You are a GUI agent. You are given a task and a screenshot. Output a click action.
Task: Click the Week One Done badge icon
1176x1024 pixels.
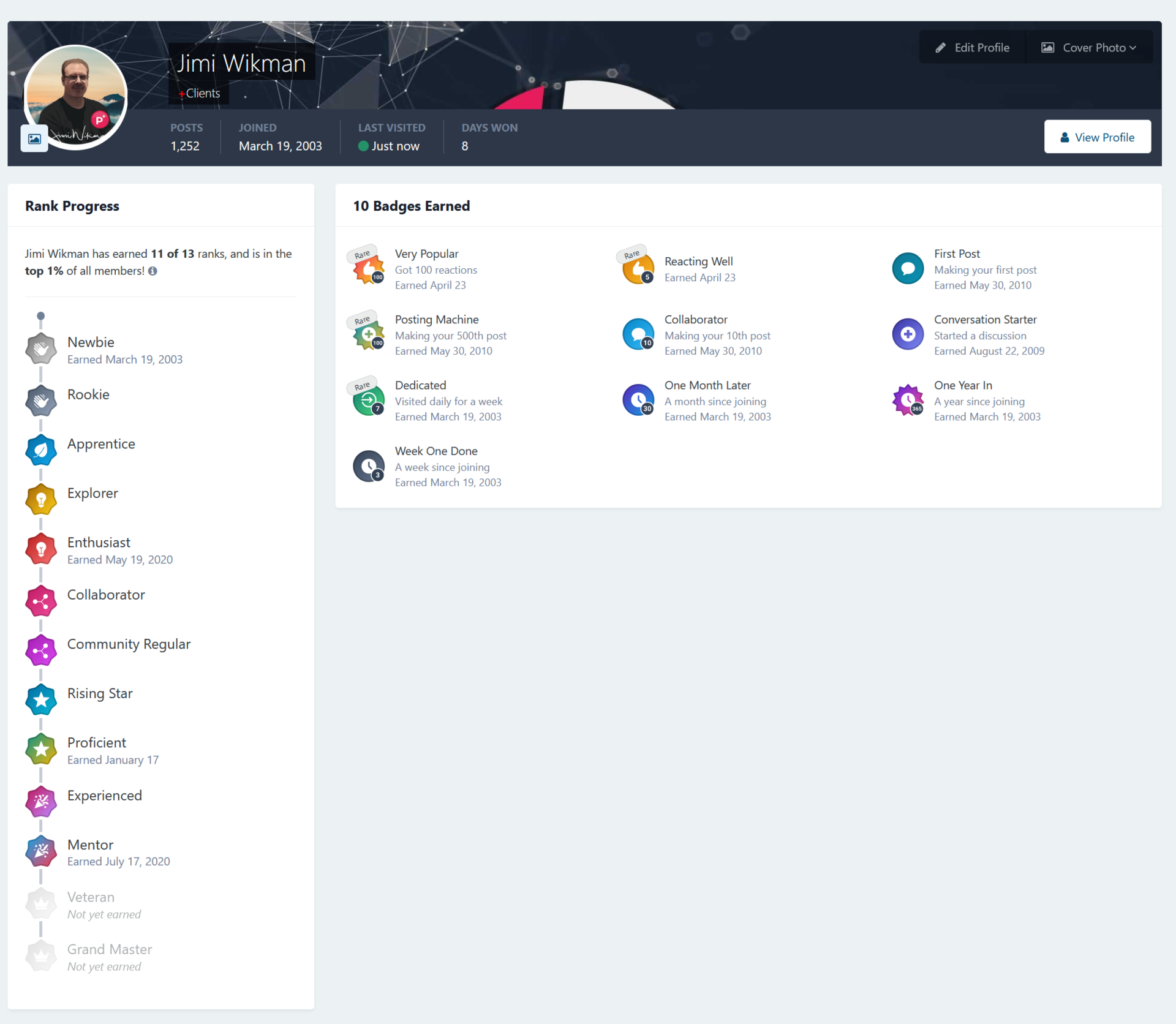click(368, 466)
